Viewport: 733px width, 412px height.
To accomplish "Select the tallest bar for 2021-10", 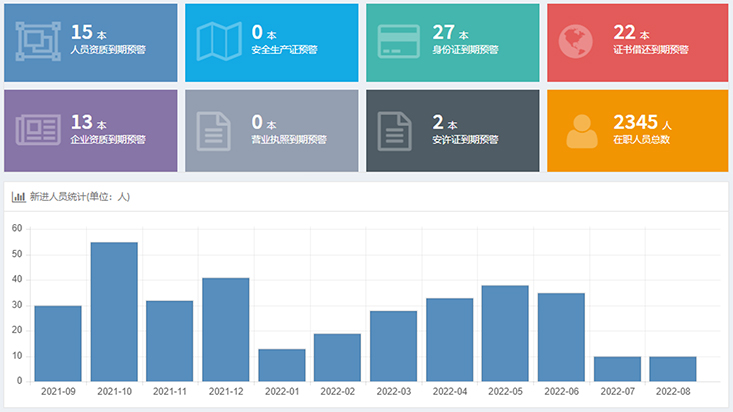I will pyautogui.click(x=114, y=311).
